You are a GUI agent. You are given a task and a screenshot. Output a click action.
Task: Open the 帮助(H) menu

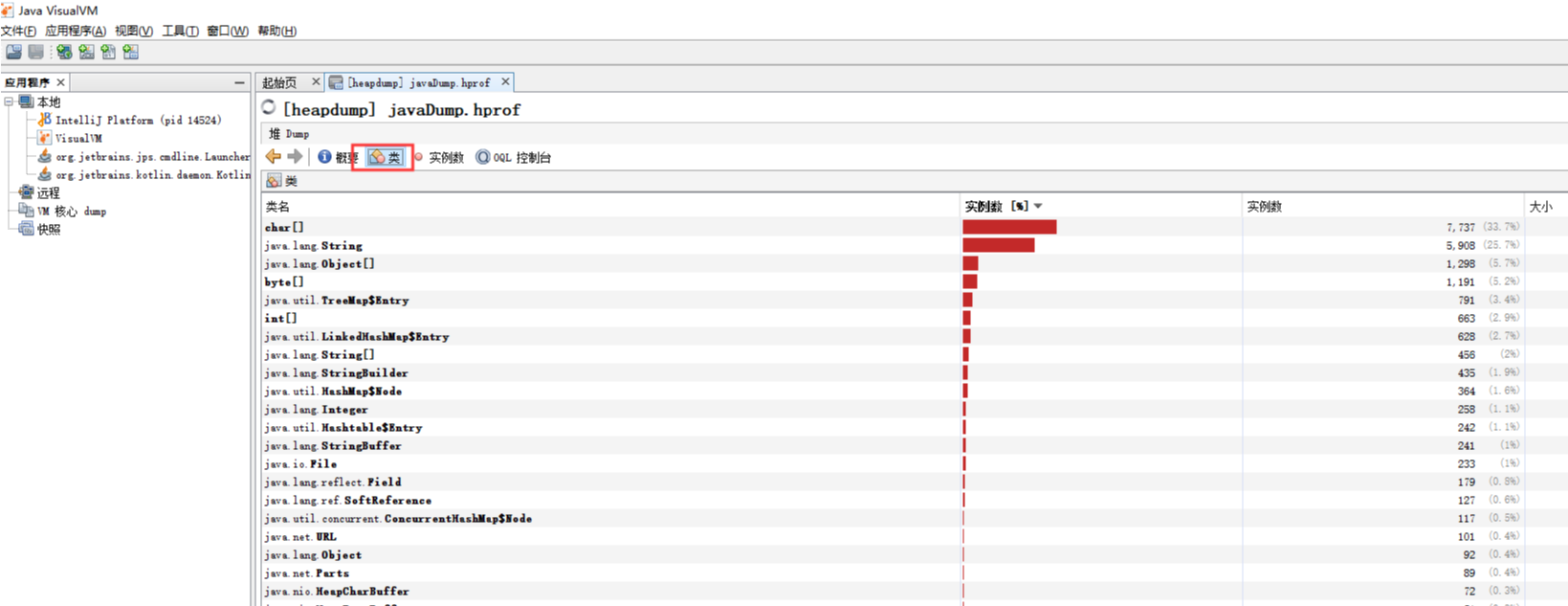tap(276, 31)
